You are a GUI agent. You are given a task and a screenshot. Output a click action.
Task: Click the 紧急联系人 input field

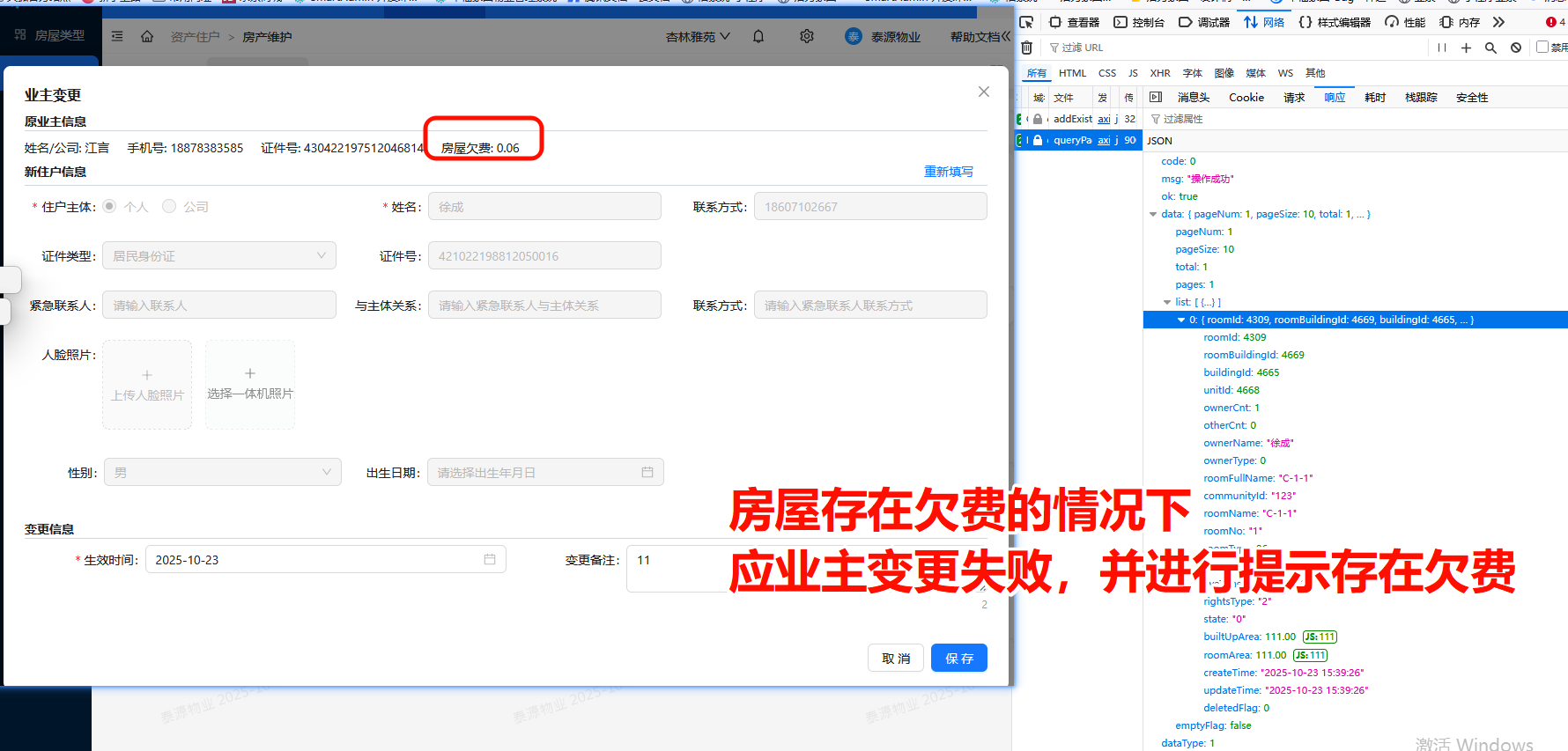coord(219,306)
